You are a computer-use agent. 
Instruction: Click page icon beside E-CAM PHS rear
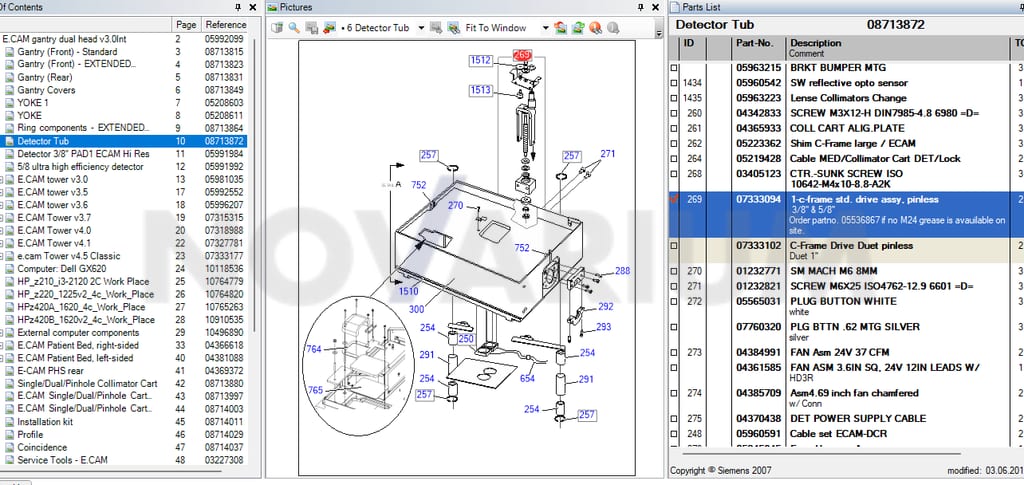pos(10,371)
